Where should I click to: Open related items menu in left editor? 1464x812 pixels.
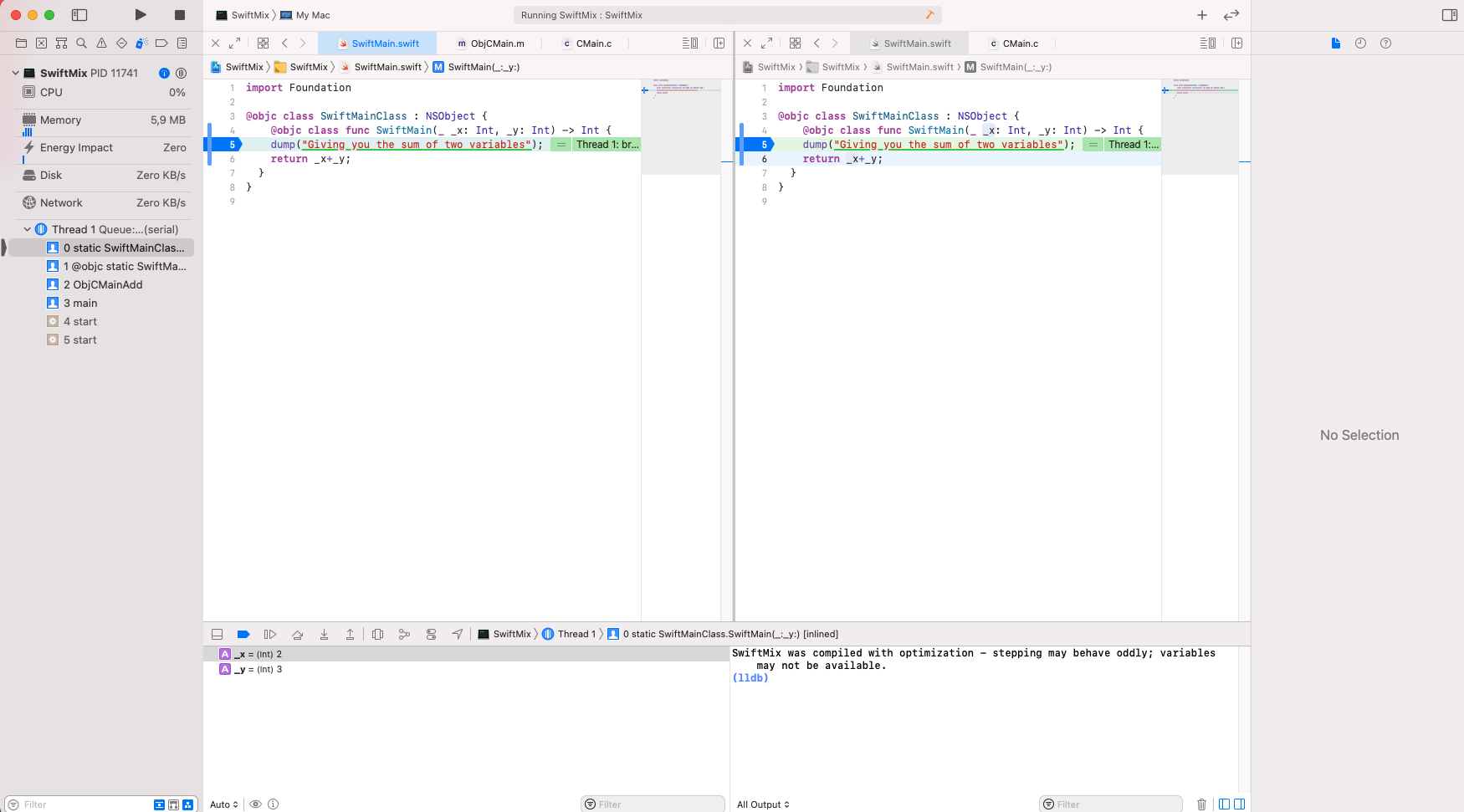(x=263, y=43)
